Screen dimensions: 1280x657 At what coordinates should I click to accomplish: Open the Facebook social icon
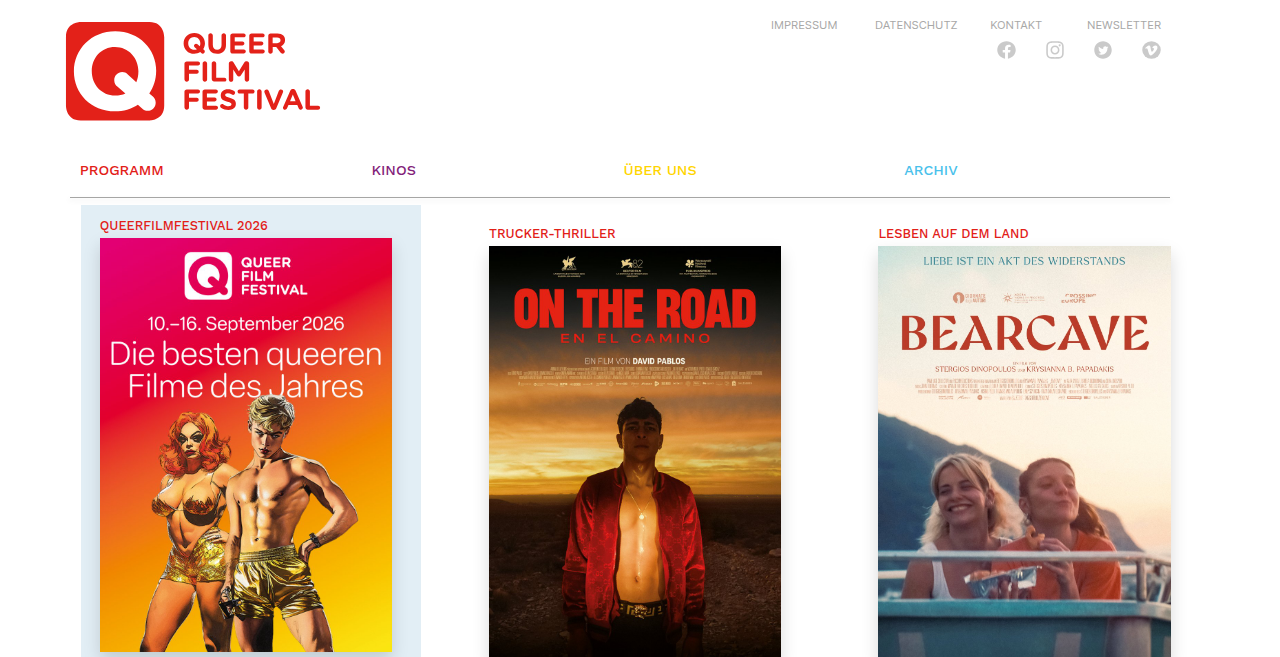coord(1006,50)
